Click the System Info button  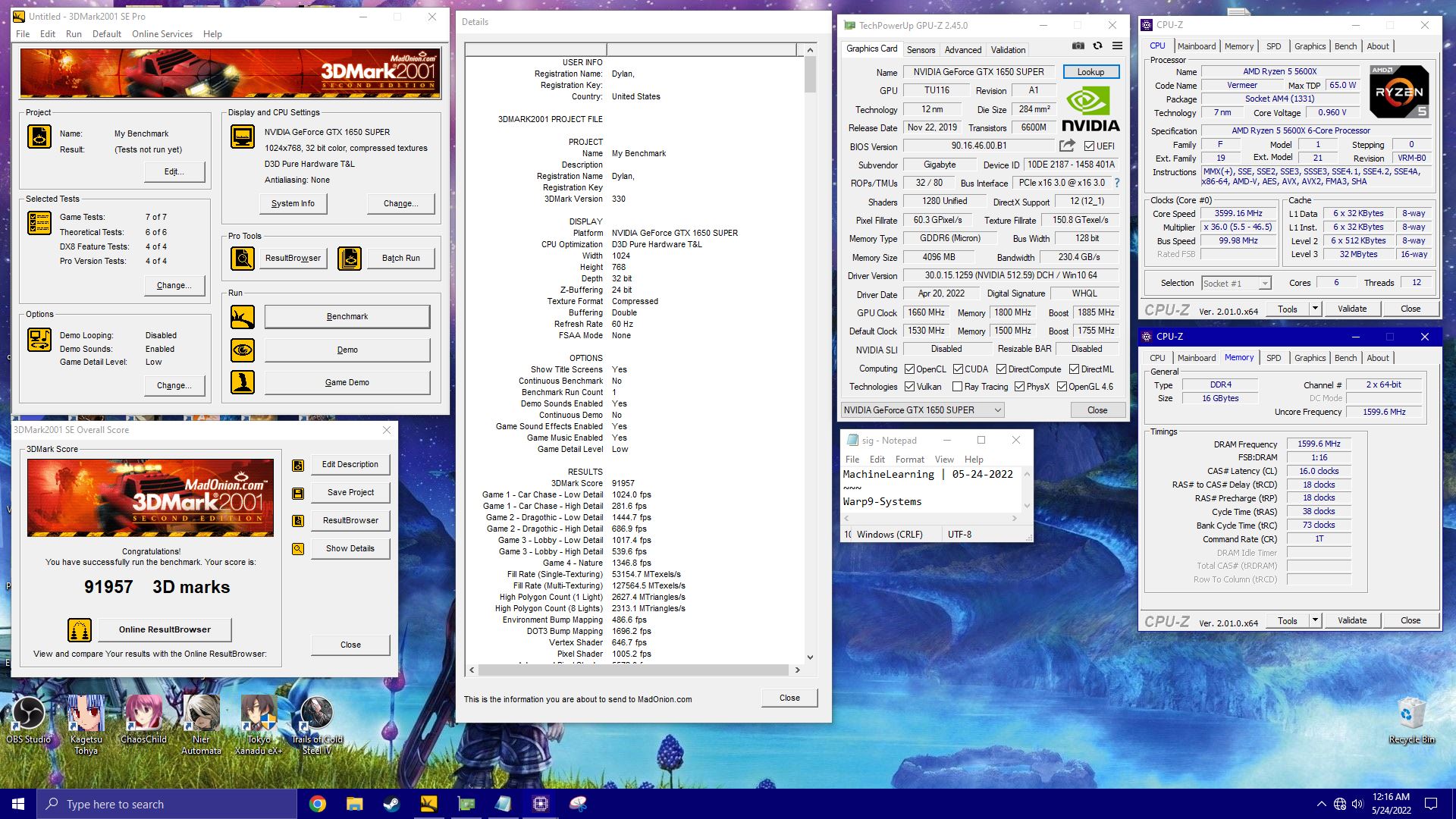pos(293,203)
